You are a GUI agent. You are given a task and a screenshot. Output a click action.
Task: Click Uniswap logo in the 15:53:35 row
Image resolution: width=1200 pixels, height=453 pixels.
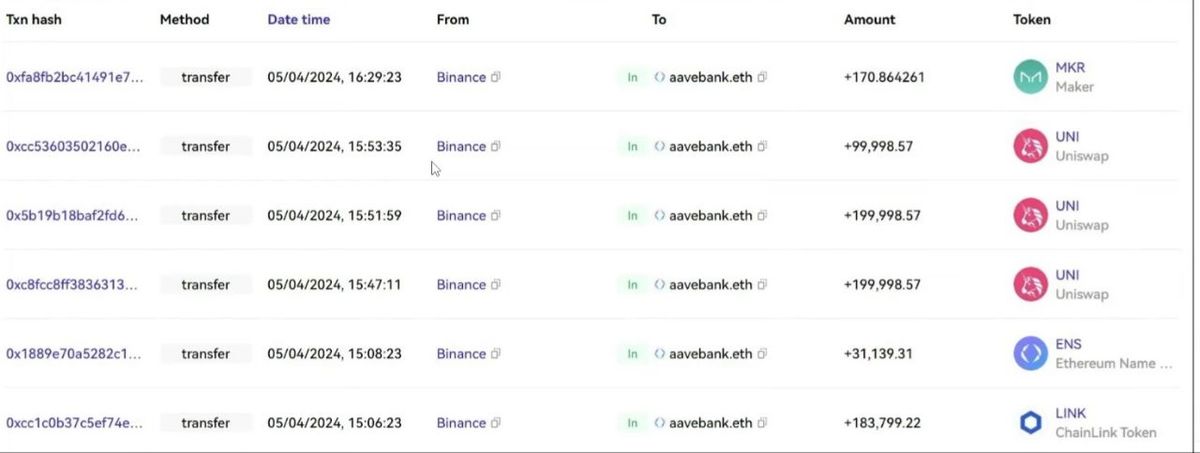pyautogui.click(x=1030, y=146)
